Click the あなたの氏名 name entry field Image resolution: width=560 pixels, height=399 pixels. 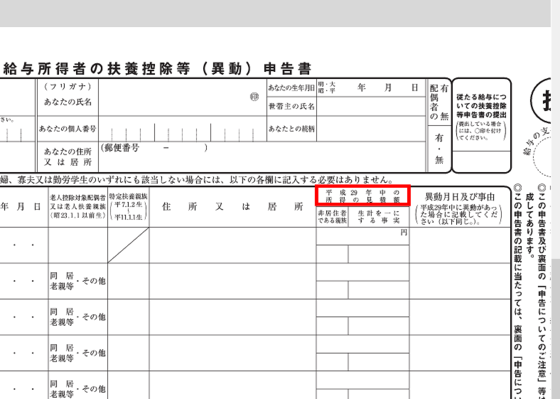pyautogui.click(x=182, y=98)
